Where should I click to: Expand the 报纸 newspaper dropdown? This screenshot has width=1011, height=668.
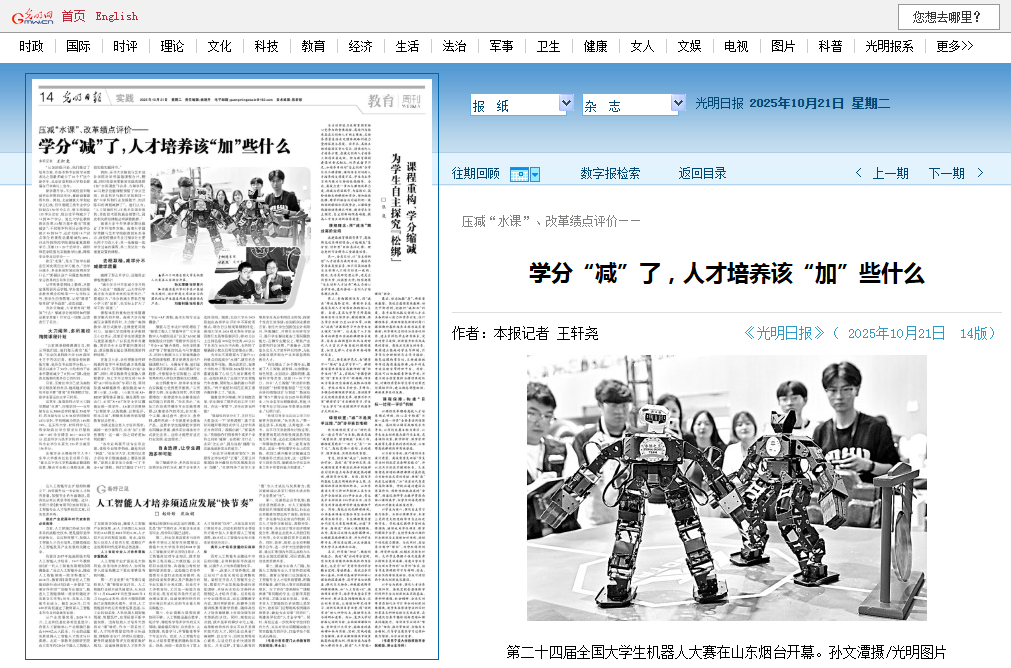tap(565, 104)
